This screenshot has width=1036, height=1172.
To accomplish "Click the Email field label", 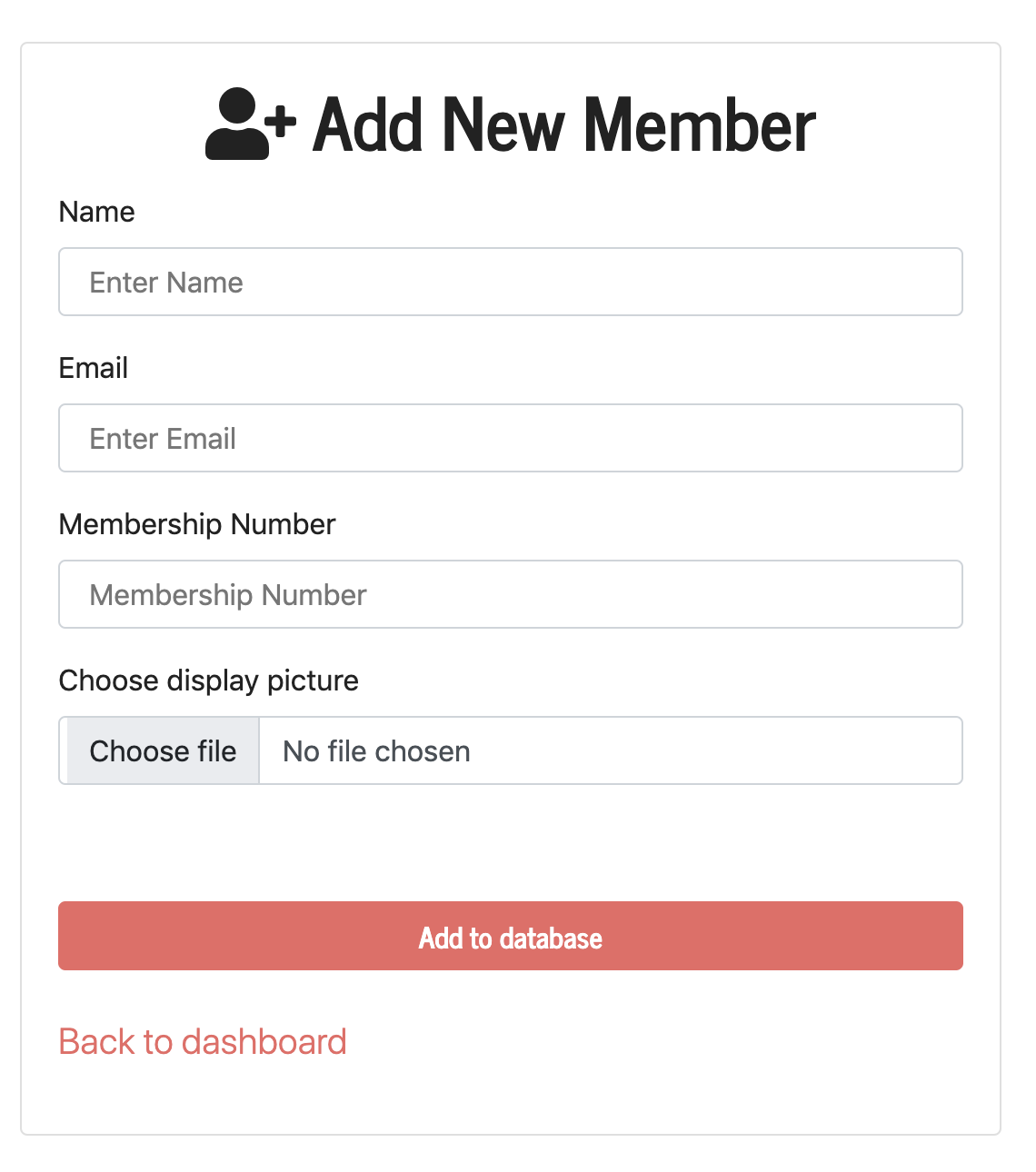I will point(94,368).
